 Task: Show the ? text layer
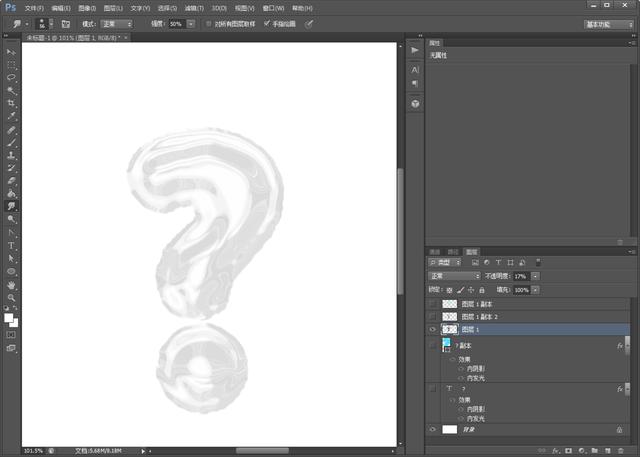433,388
